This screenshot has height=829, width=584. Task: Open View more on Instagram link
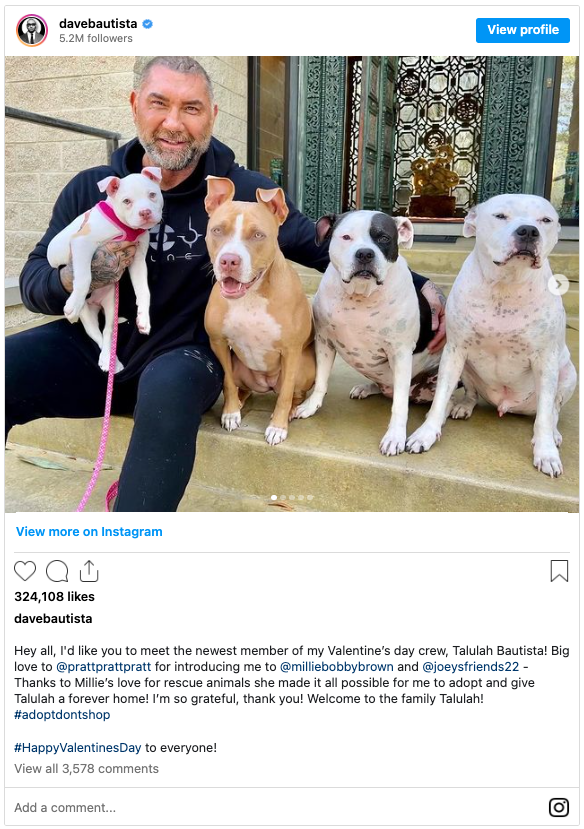(89, 531)
